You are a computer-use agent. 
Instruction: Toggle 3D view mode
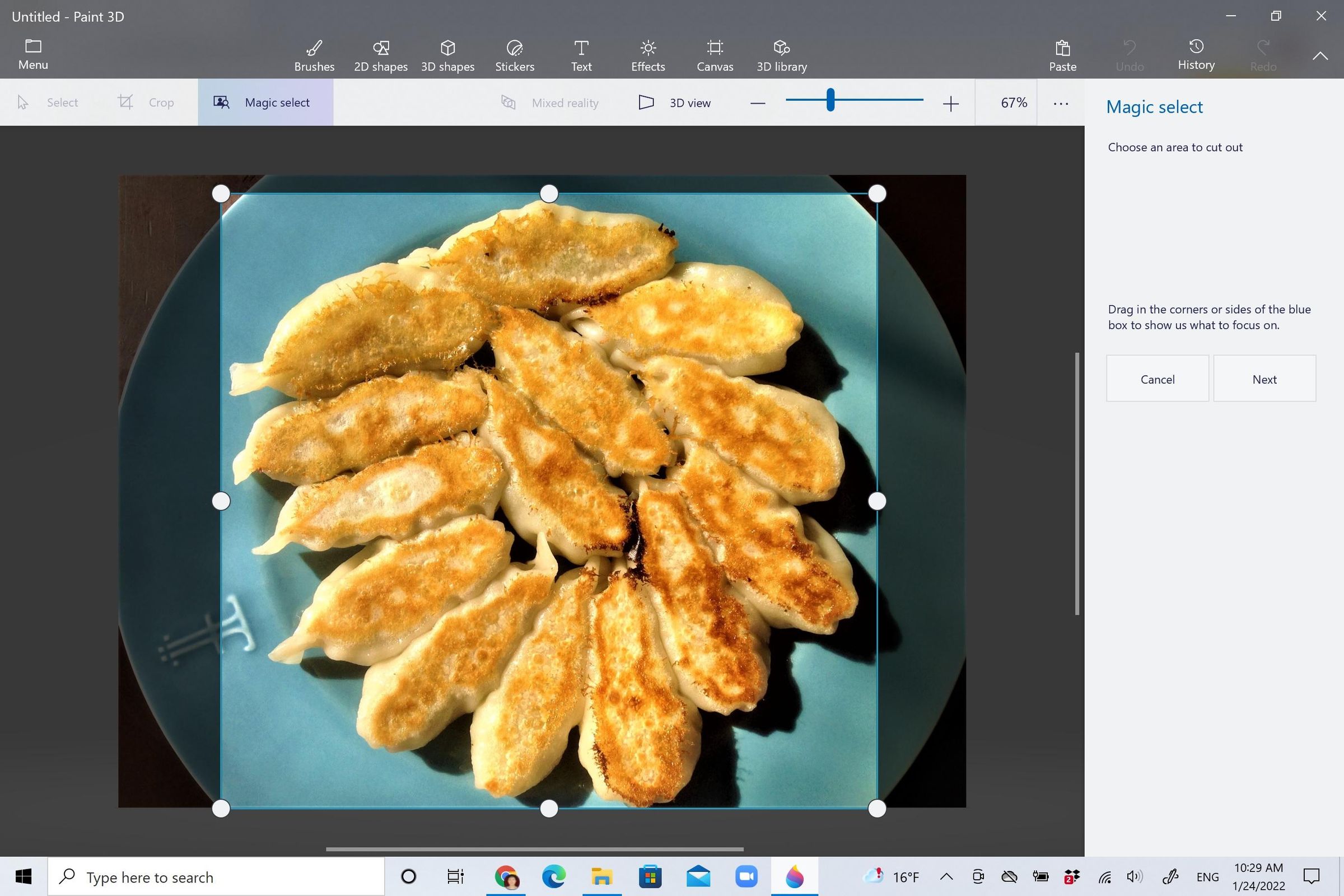676,102
